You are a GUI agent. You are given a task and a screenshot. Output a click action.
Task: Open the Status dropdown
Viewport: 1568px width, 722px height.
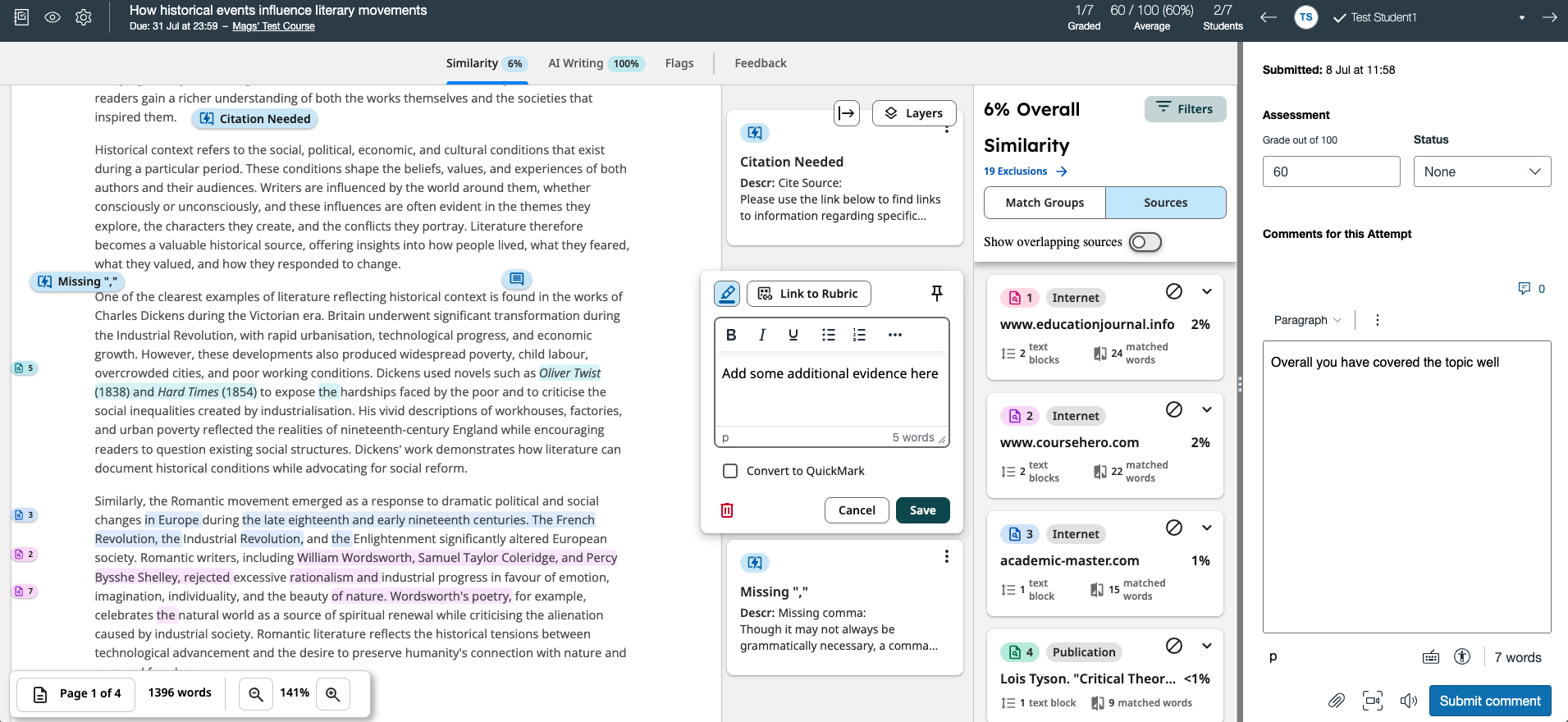[1482, 171]
